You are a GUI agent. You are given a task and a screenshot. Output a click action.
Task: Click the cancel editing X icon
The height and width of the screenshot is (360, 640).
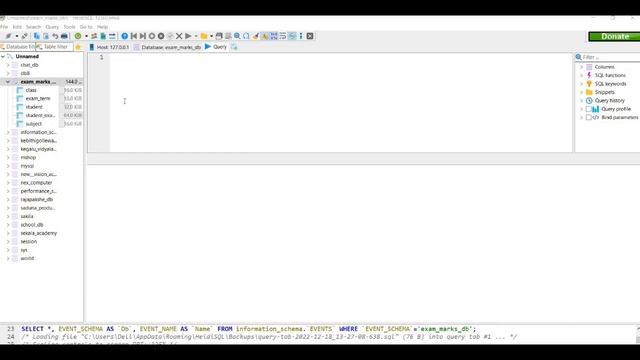179,36
